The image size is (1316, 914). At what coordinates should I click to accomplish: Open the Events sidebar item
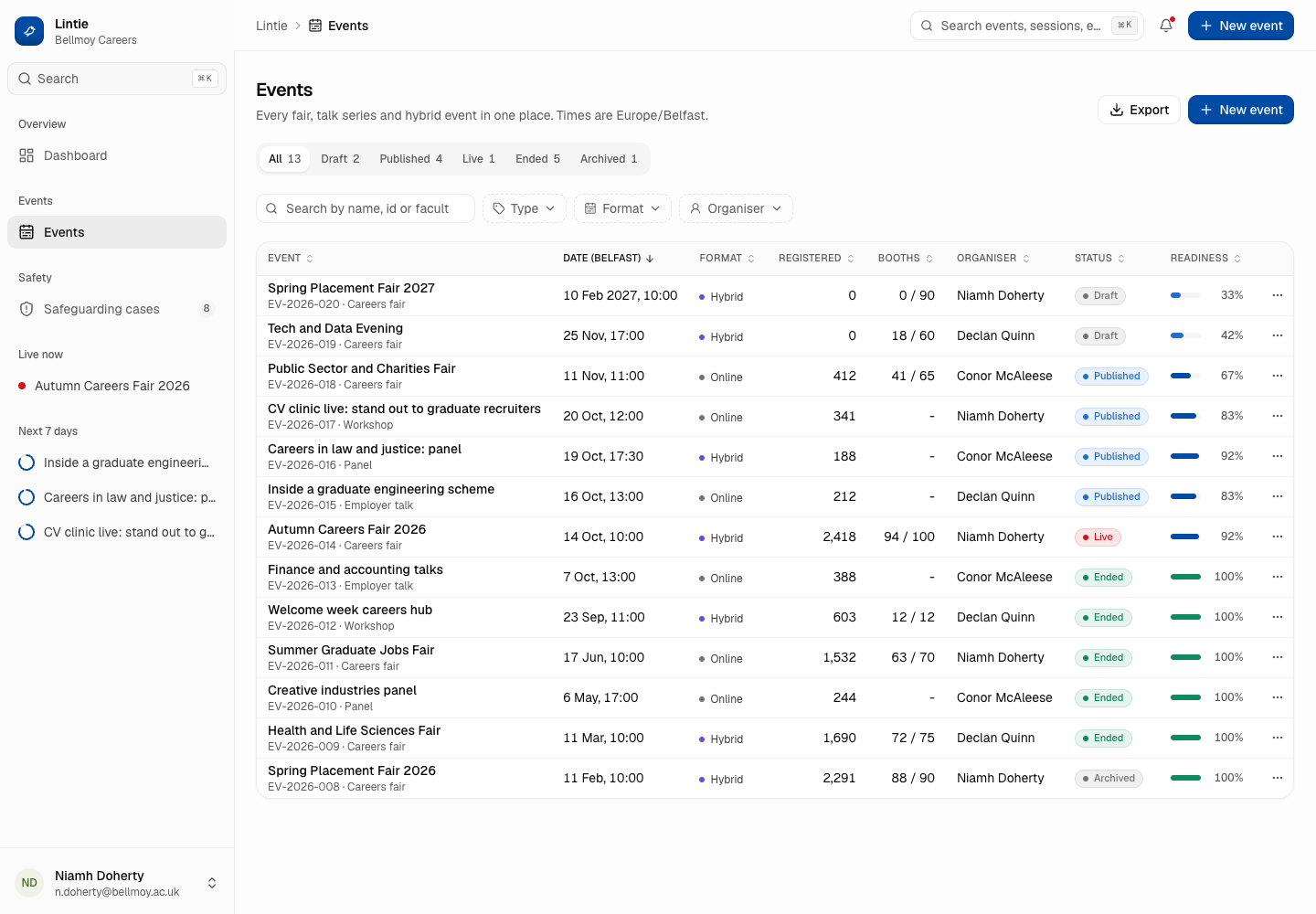[x=117, y=232]
